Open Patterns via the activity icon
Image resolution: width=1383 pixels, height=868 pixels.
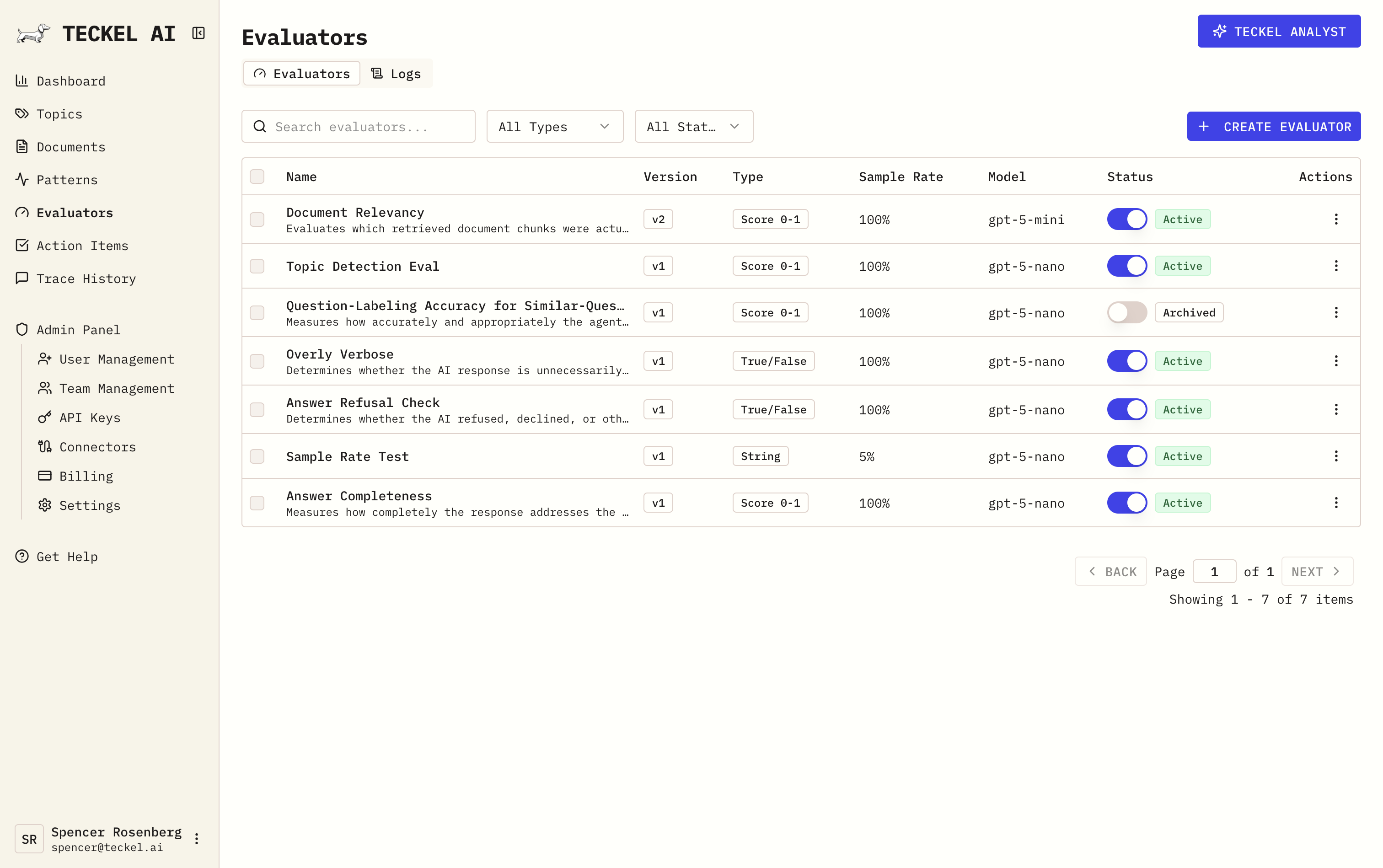22,180
